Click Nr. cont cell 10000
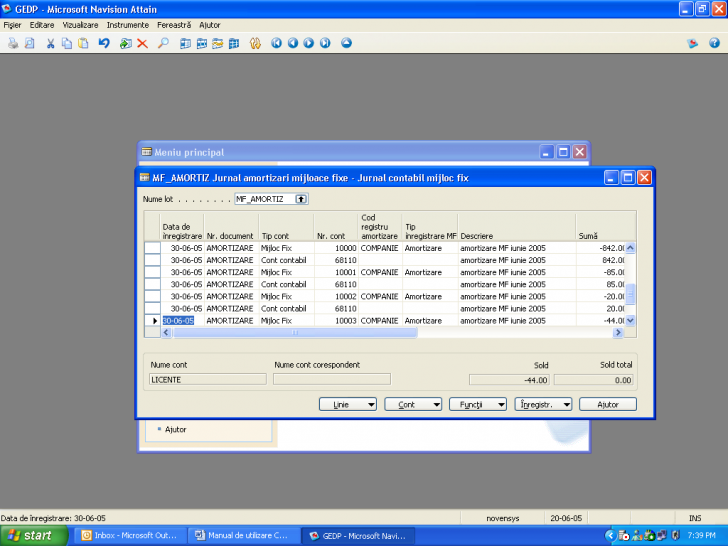728x546 pixels. point(337,248)
